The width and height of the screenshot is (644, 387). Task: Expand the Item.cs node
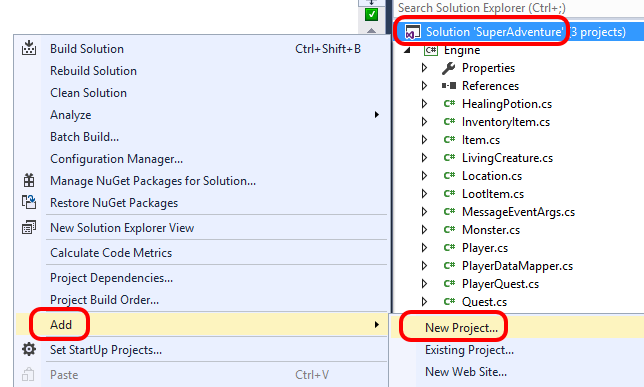(424, 140)
